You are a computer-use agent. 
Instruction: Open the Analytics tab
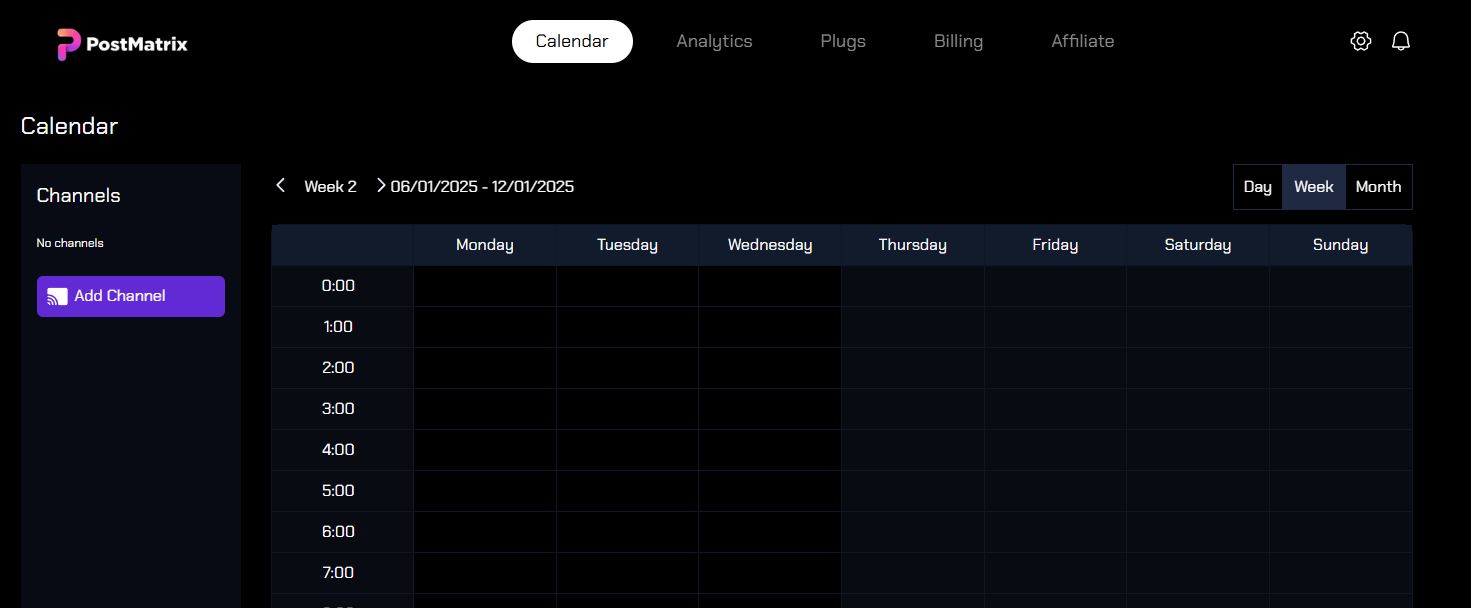coord(714,42)
